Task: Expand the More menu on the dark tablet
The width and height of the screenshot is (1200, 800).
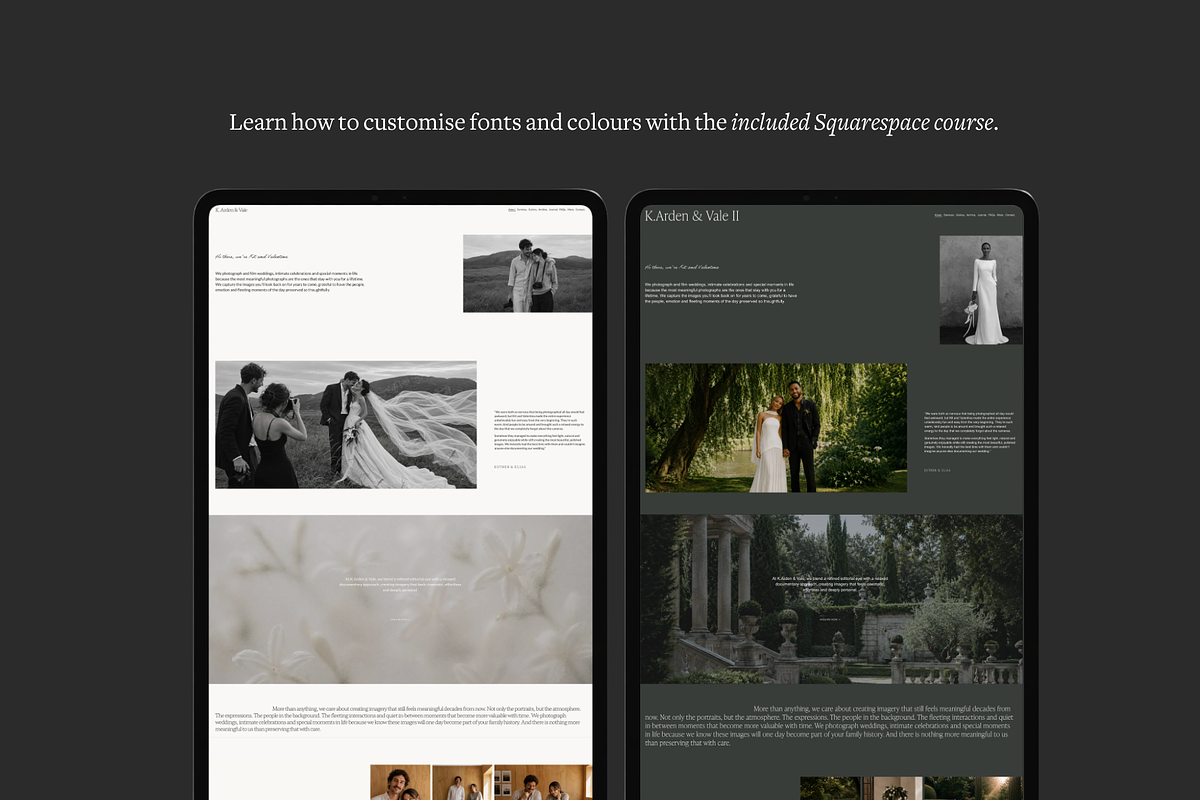Action: (1000, 215)
